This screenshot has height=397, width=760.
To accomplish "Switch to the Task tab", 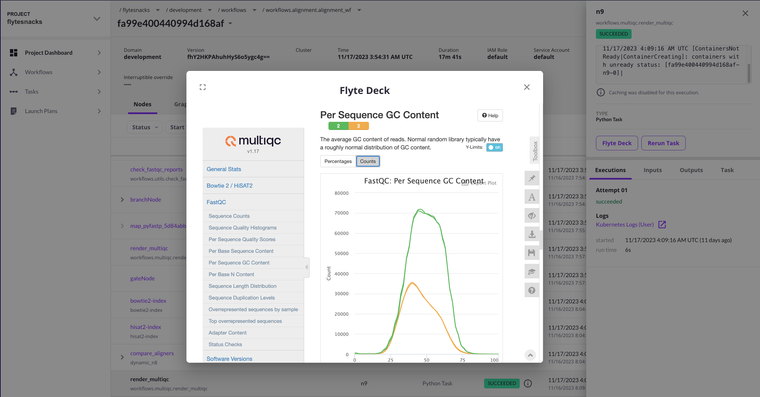I will 727,170.
